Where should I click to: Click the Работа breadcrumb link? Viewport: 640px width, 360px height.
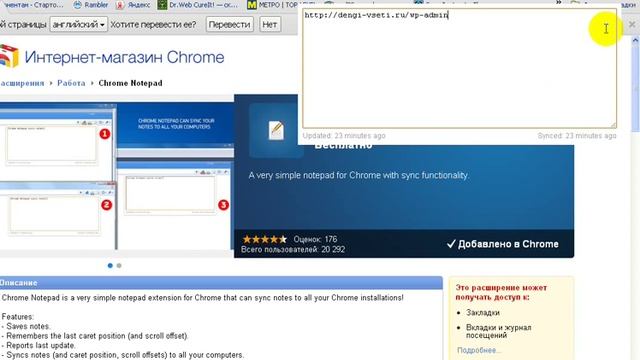[71, 83]
